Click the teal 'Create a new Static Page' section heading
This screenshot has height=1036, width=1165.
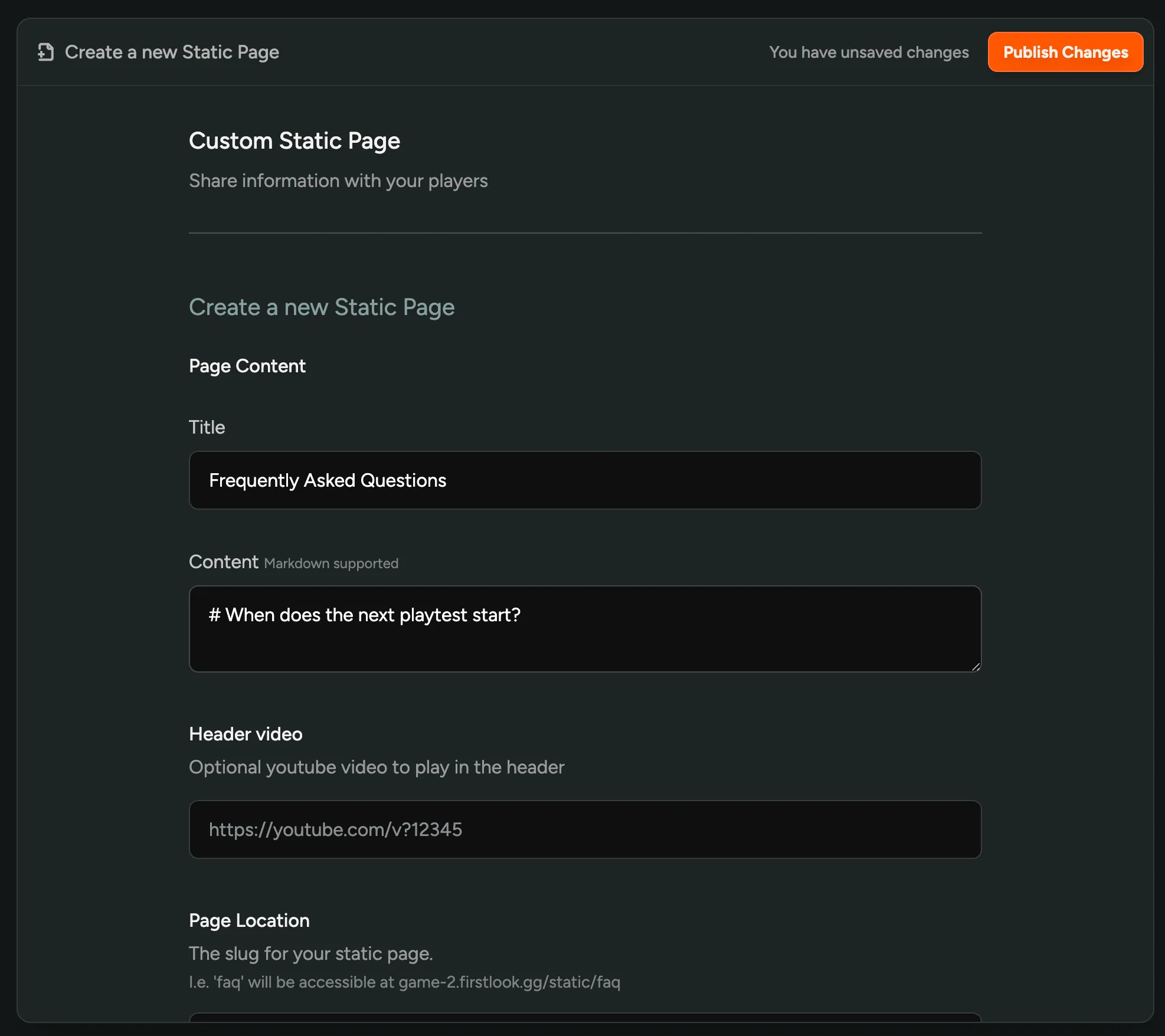(322, 307)
